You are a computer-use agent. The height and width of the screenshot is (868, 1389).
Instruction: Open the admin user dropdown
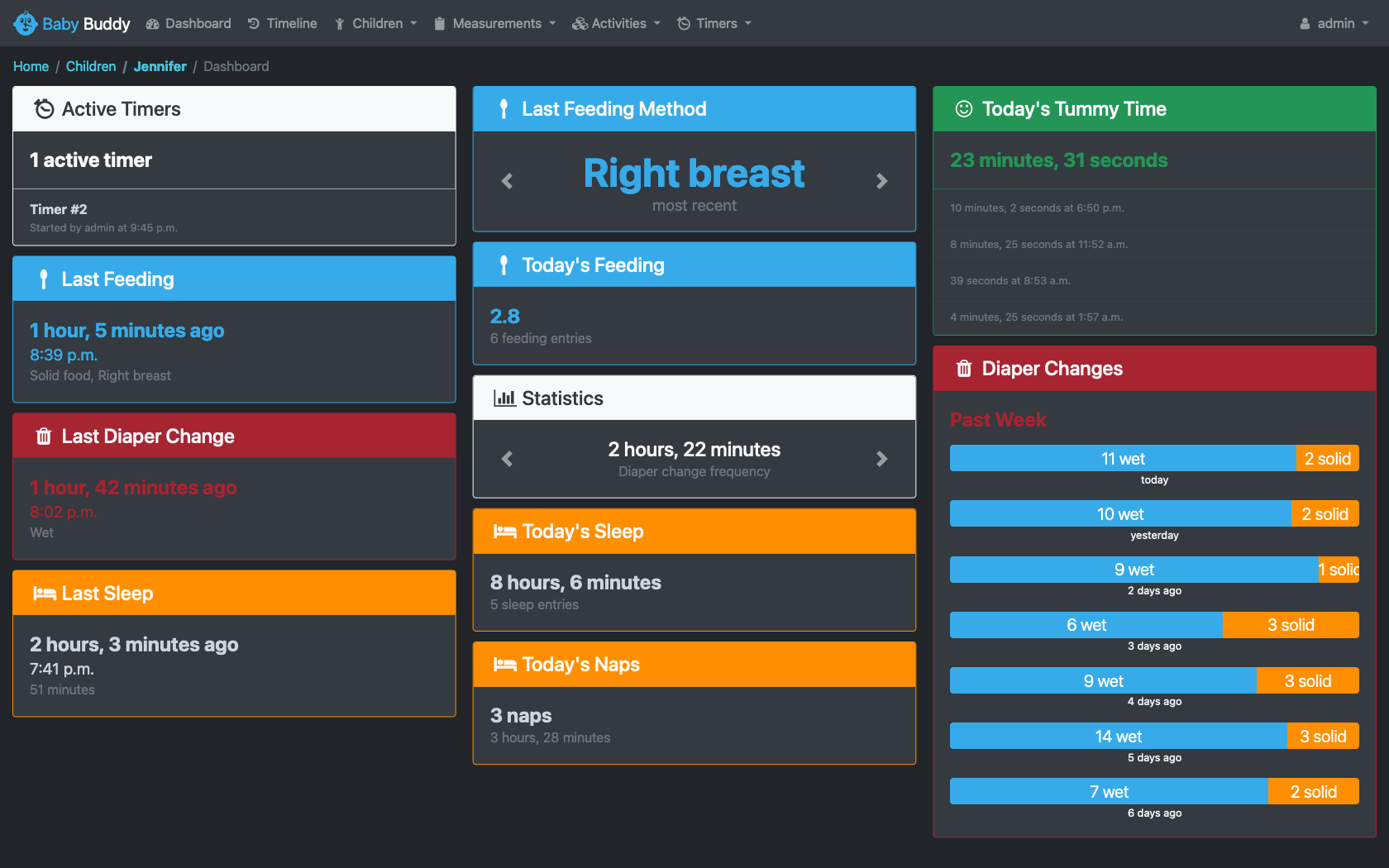click(1334, 23)
